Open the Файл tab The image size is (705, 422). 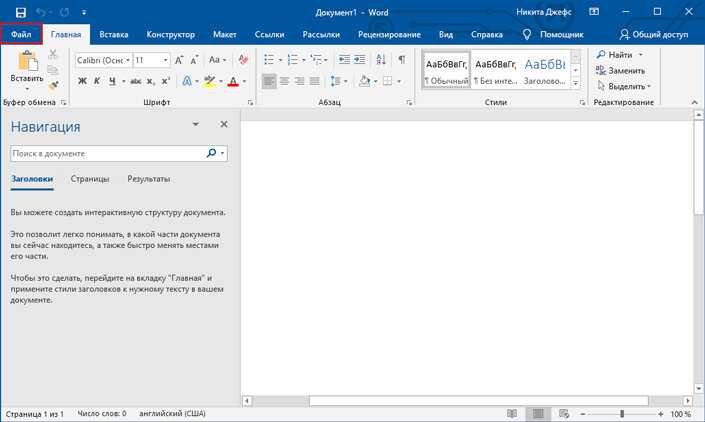click(21, 34)
